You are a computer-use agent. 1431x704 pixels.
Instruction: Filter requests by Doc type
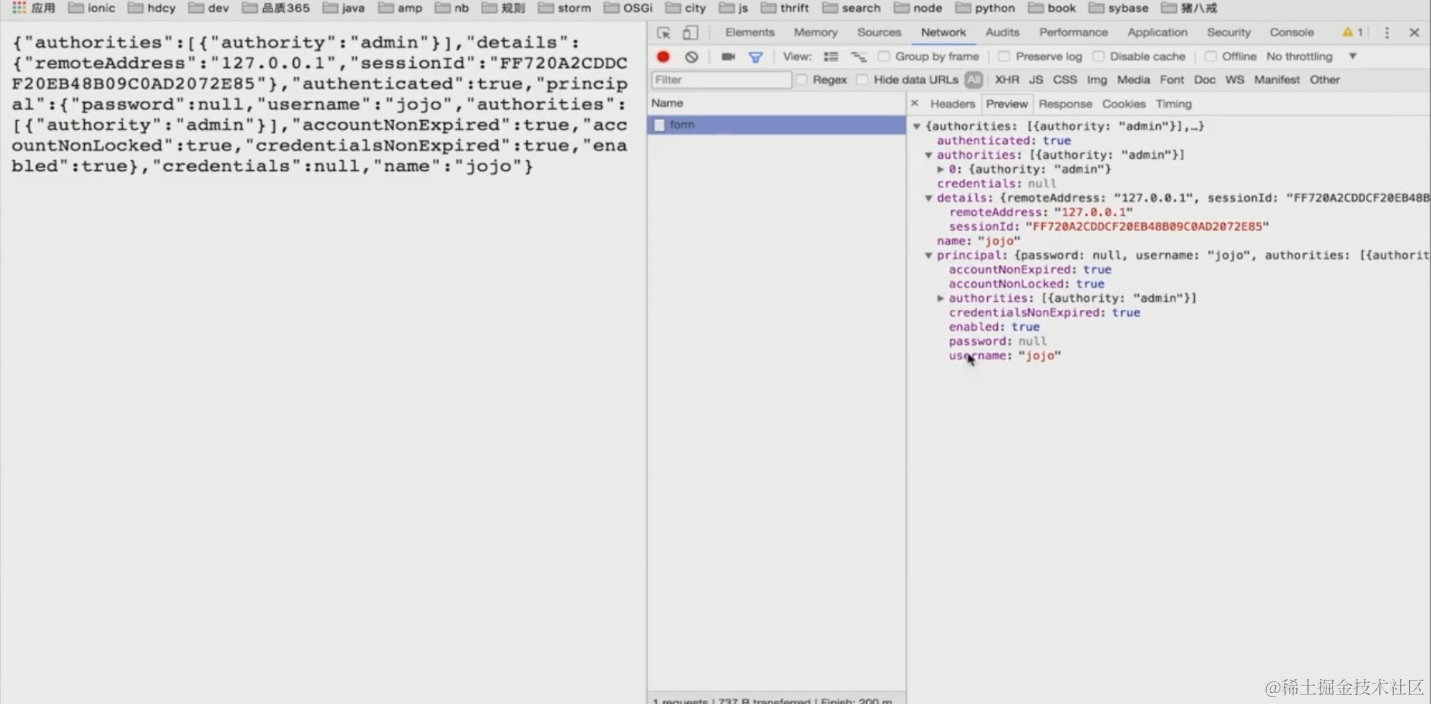[1205, 80]
